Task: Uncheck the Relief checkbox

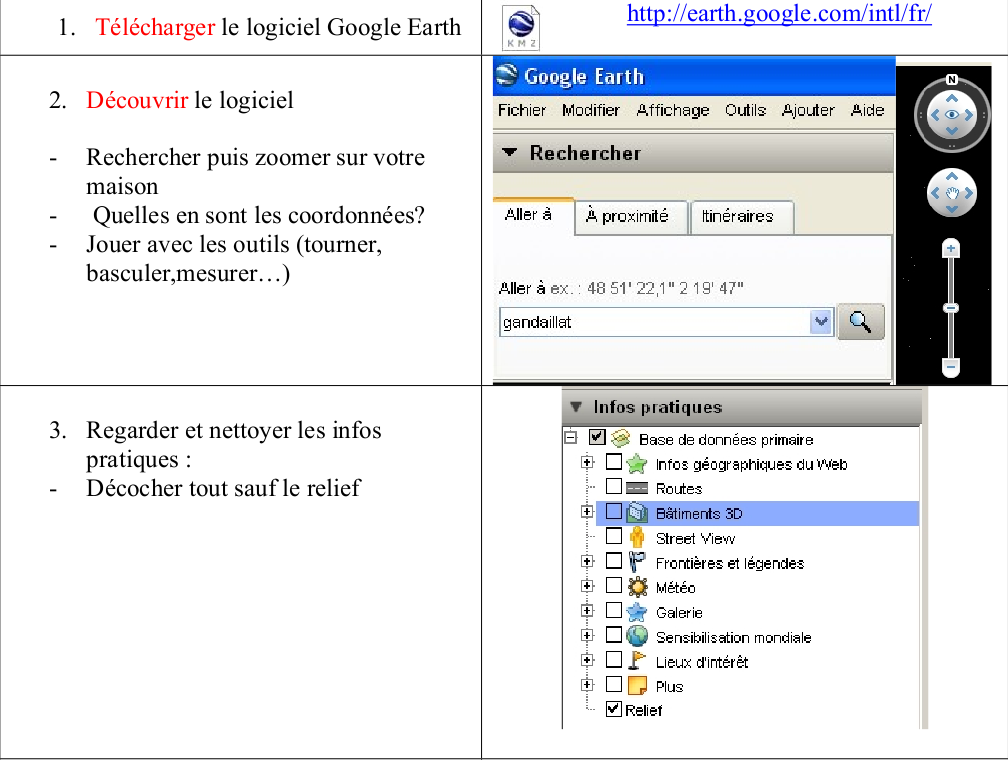Action: point(614,709)
